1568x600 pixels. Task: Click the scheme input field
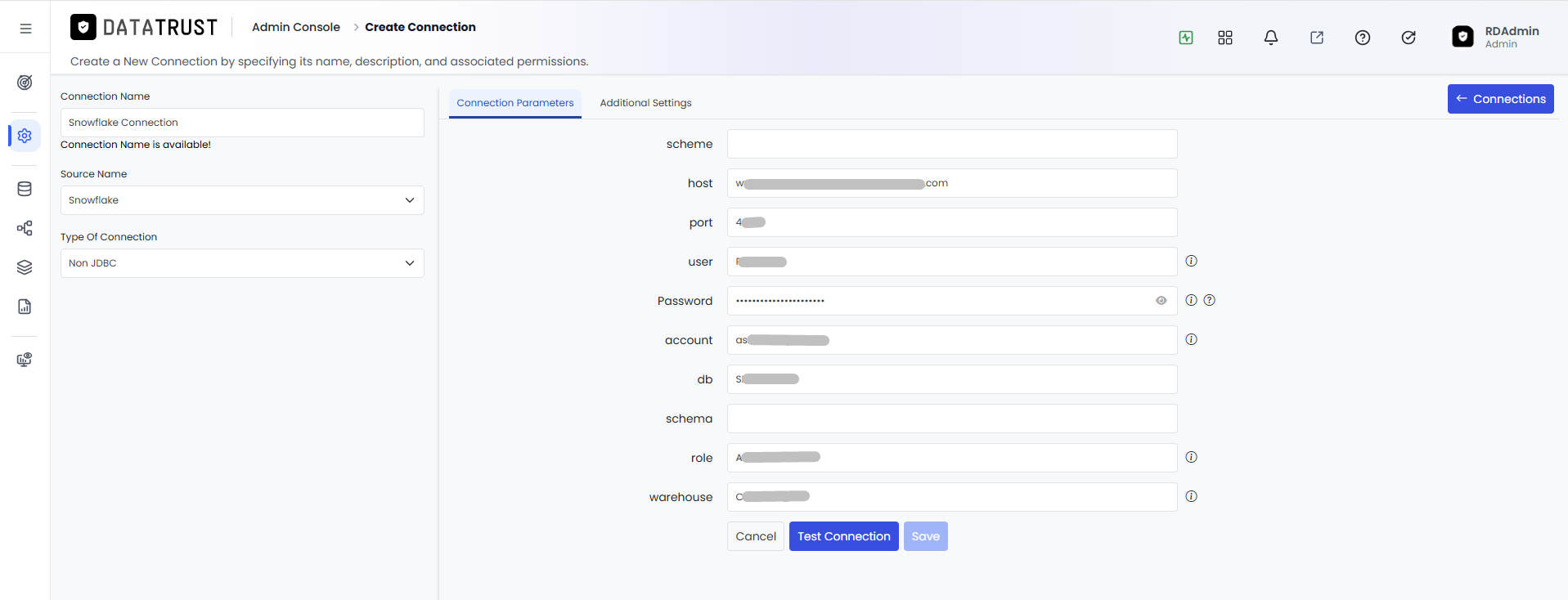952,144
